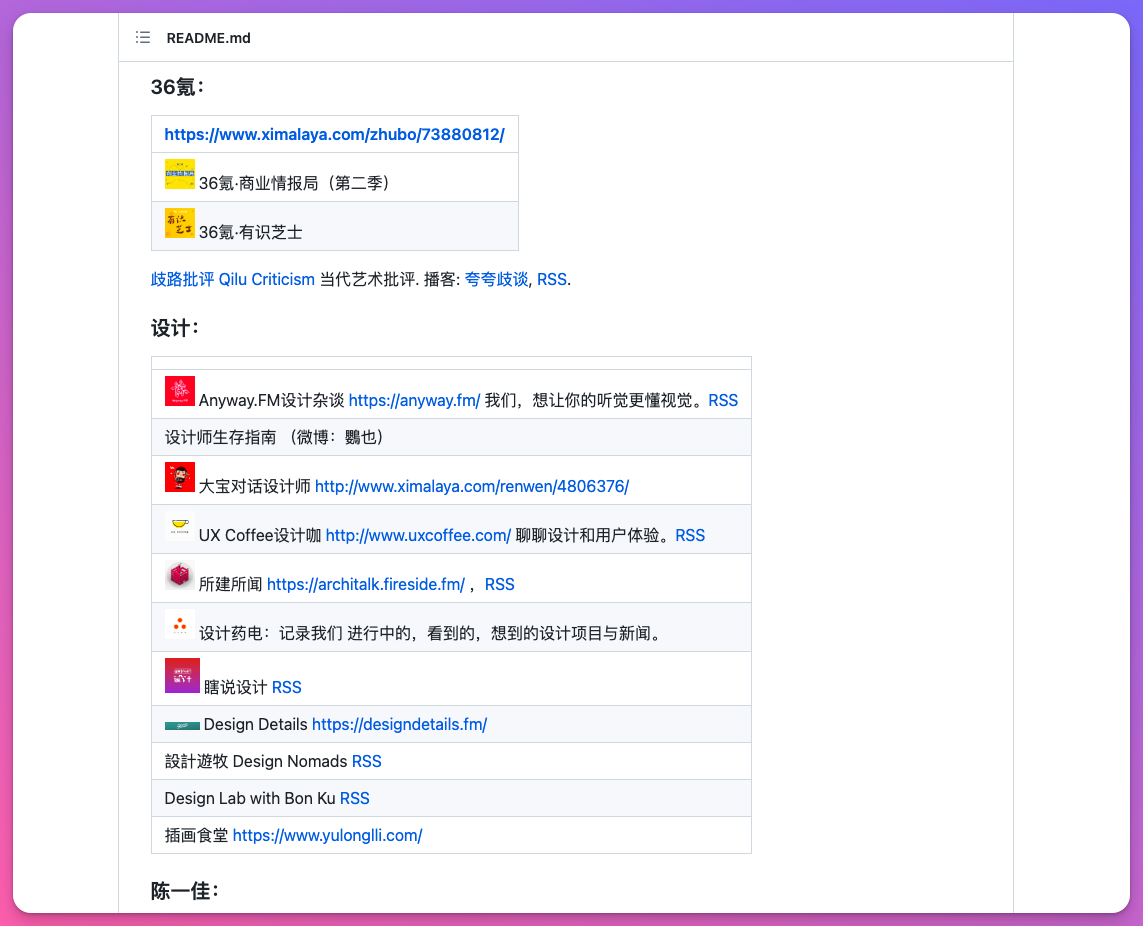Open the 歧路批评 Qilu Criticism link
Viewport: 1143px width, 926px height.
[x=233, y=279]
